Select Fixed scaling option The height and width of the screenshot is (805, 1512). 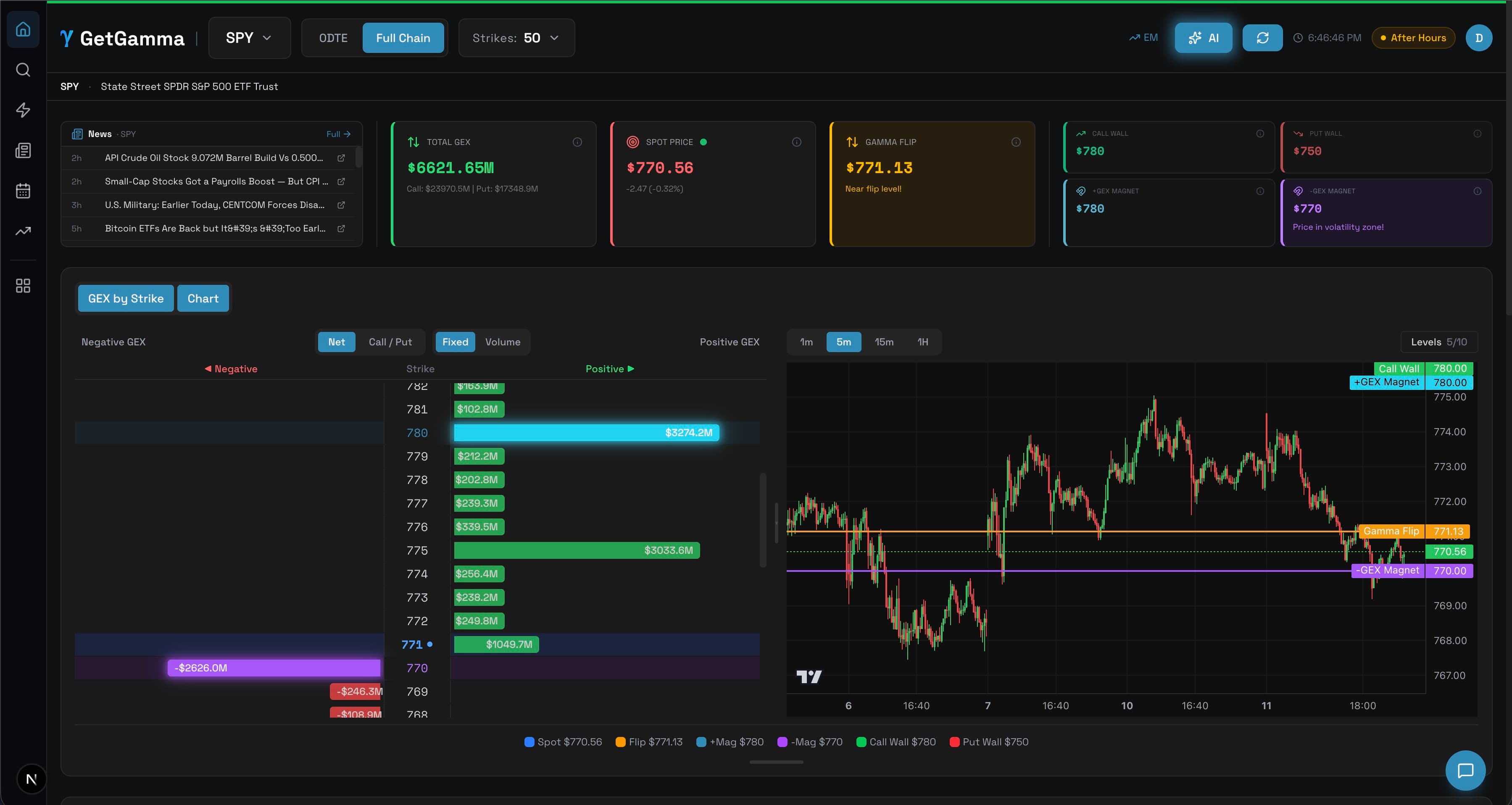pos(455,342)
